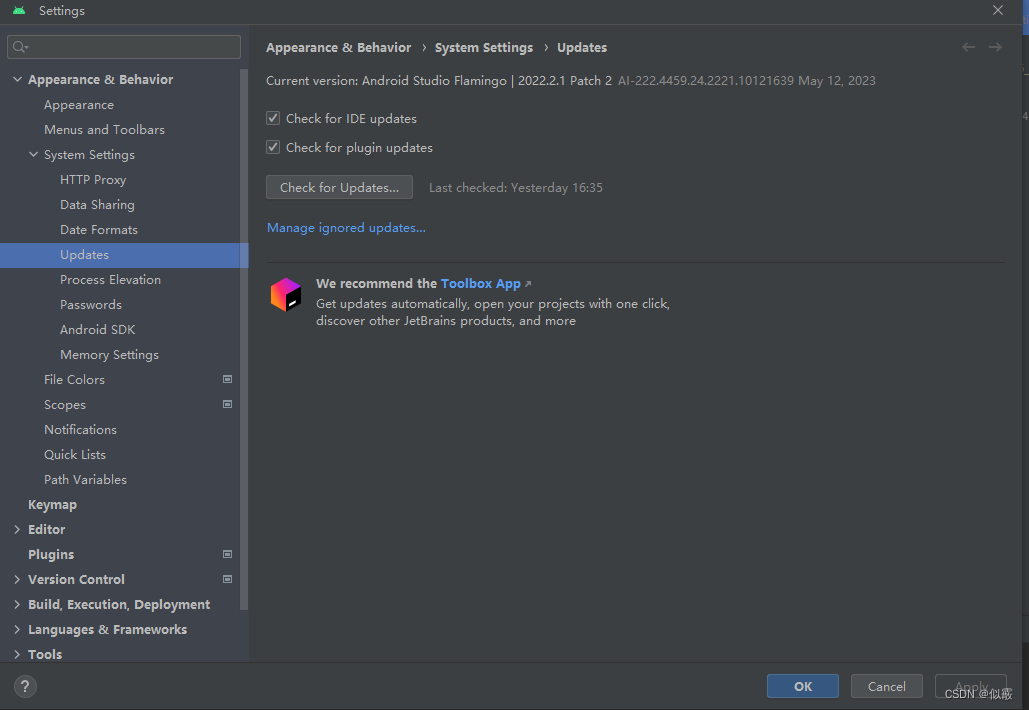Viewport: 1029px width, 710px height.
Task: Click the Plugins project-level icon
Action: [227, 554]
